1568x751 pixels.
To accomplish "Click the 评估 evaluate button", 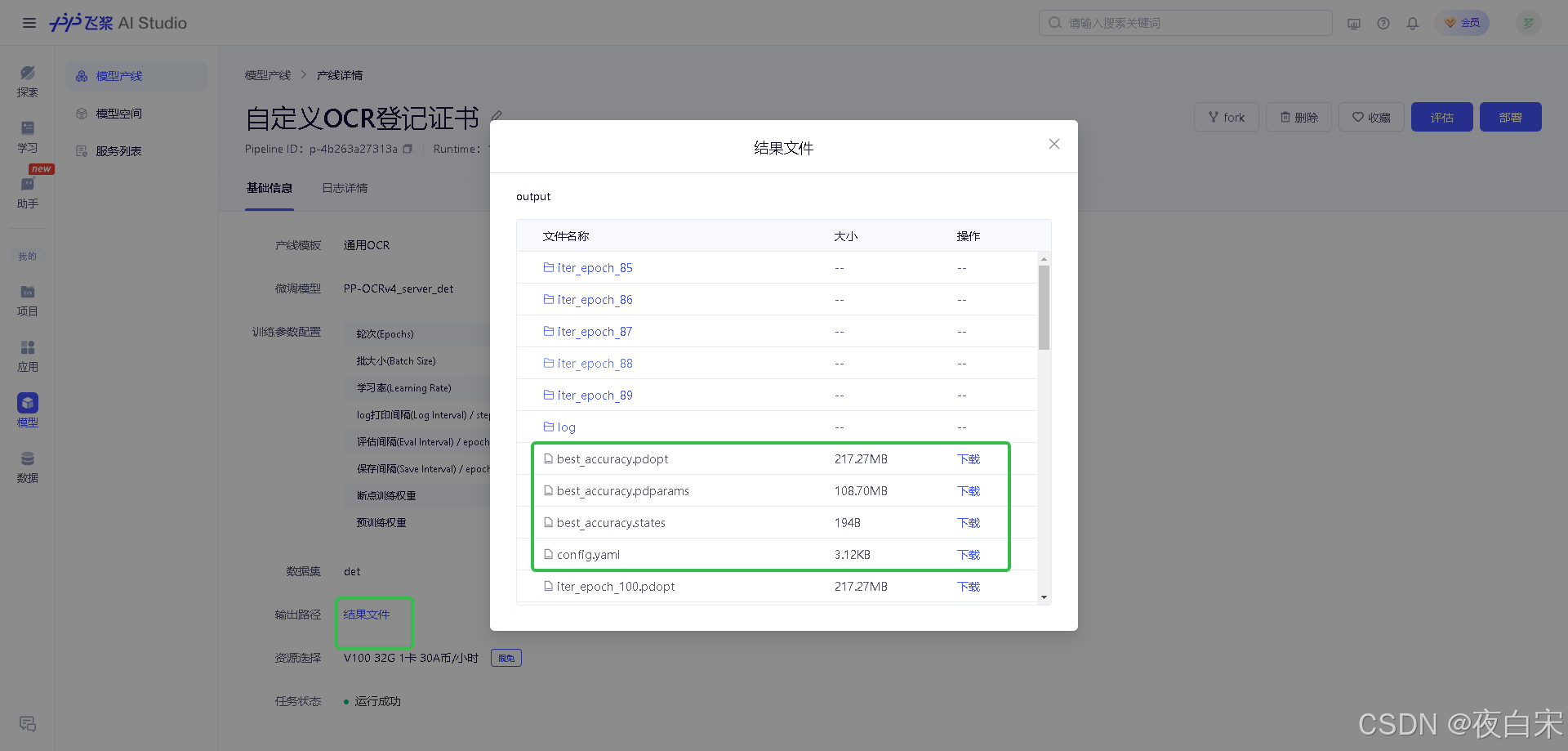I will [x=1442, y=117].
